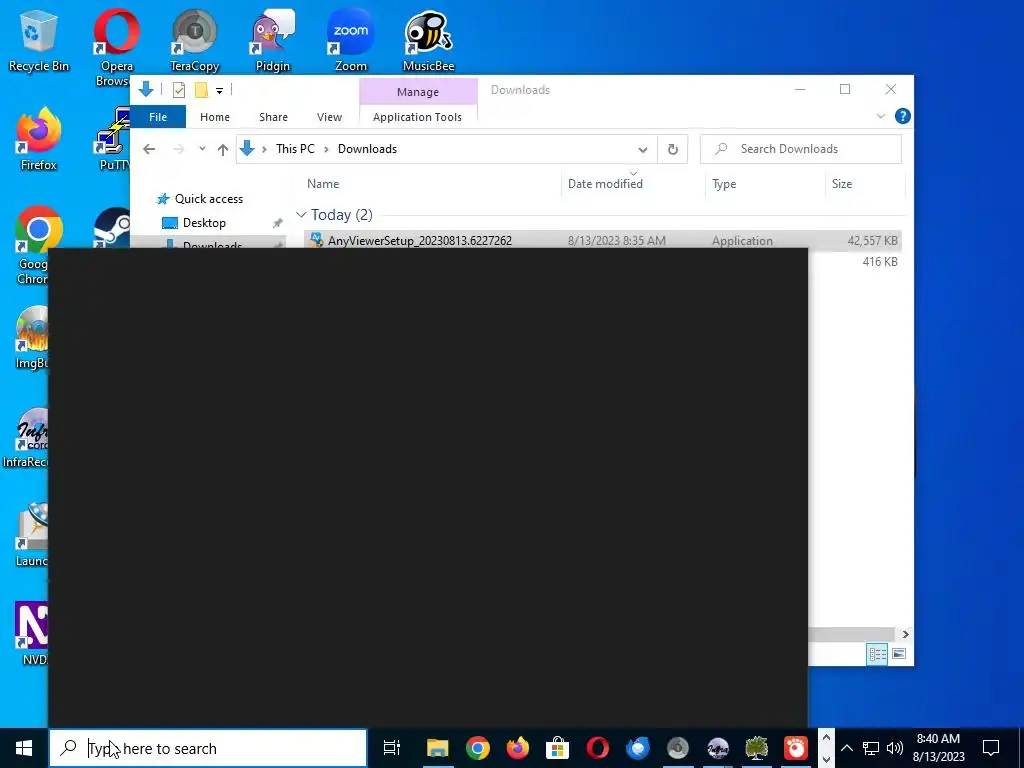Open the Firefox desktop shortcut
1024x768 pixels.
click(x=38, y=139)
